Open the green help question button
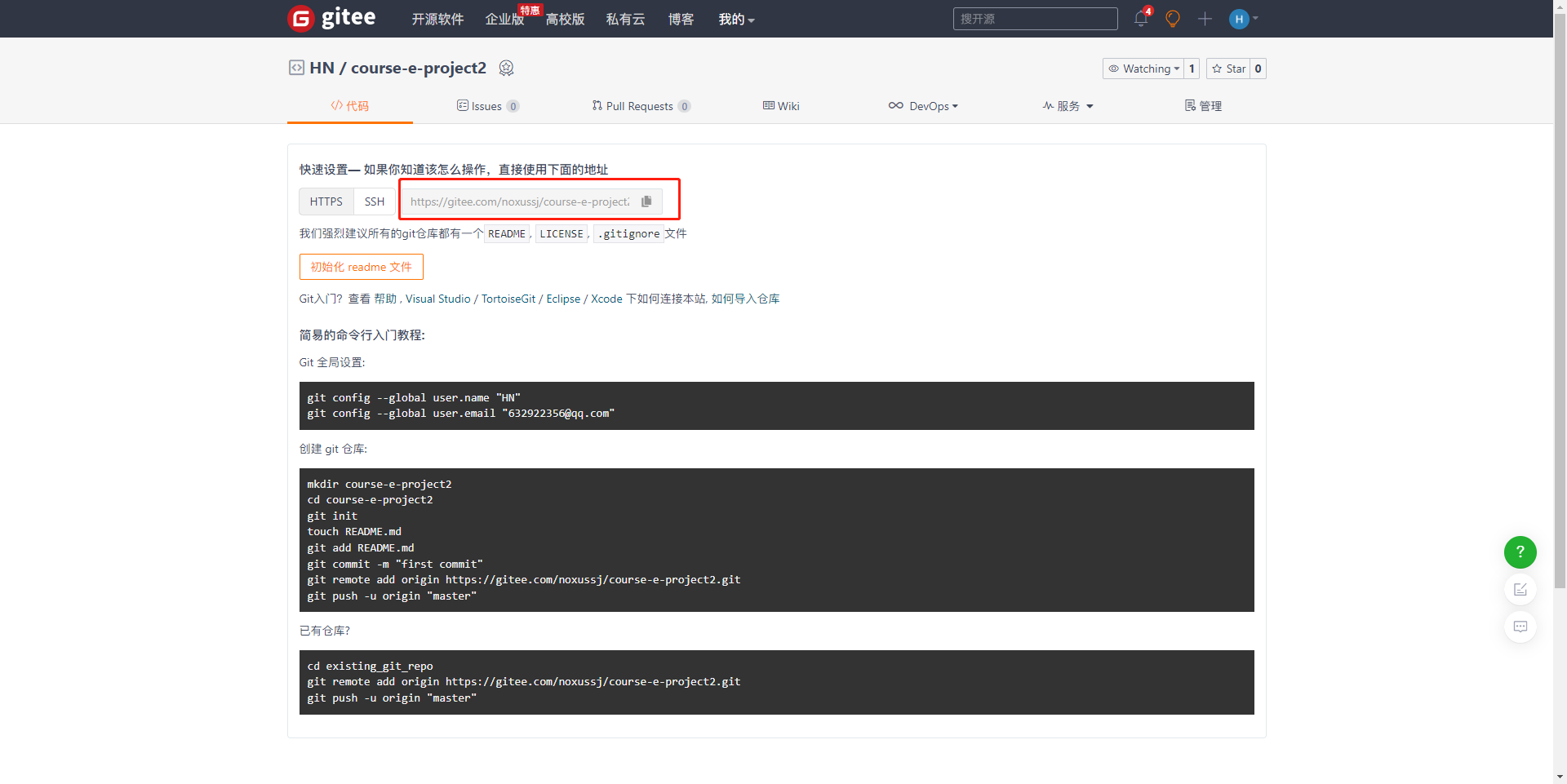The image size is (1567, 784). coord(1520,552)
